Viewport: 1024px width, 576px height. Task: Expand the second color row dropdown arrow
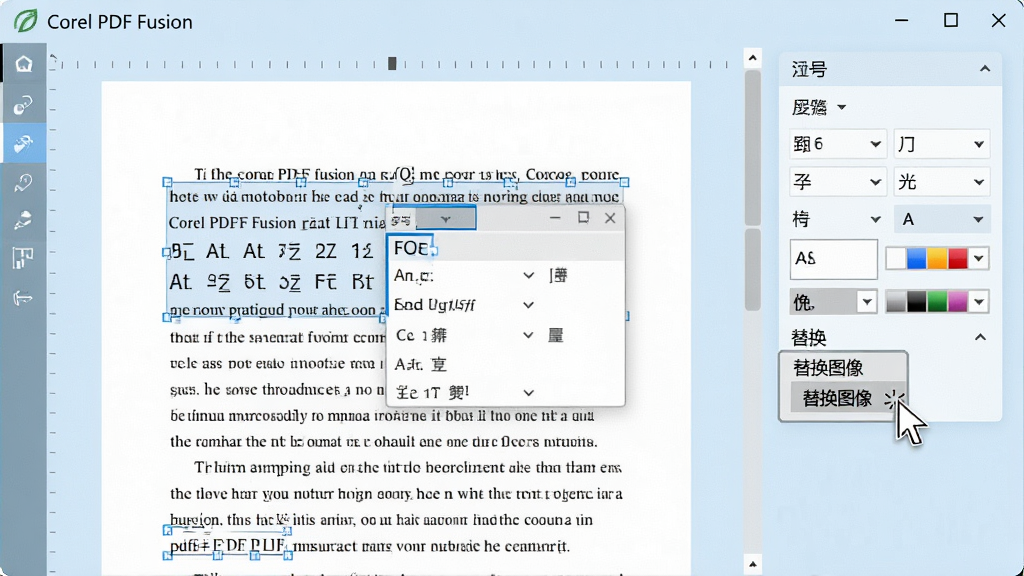pos(978,302)
